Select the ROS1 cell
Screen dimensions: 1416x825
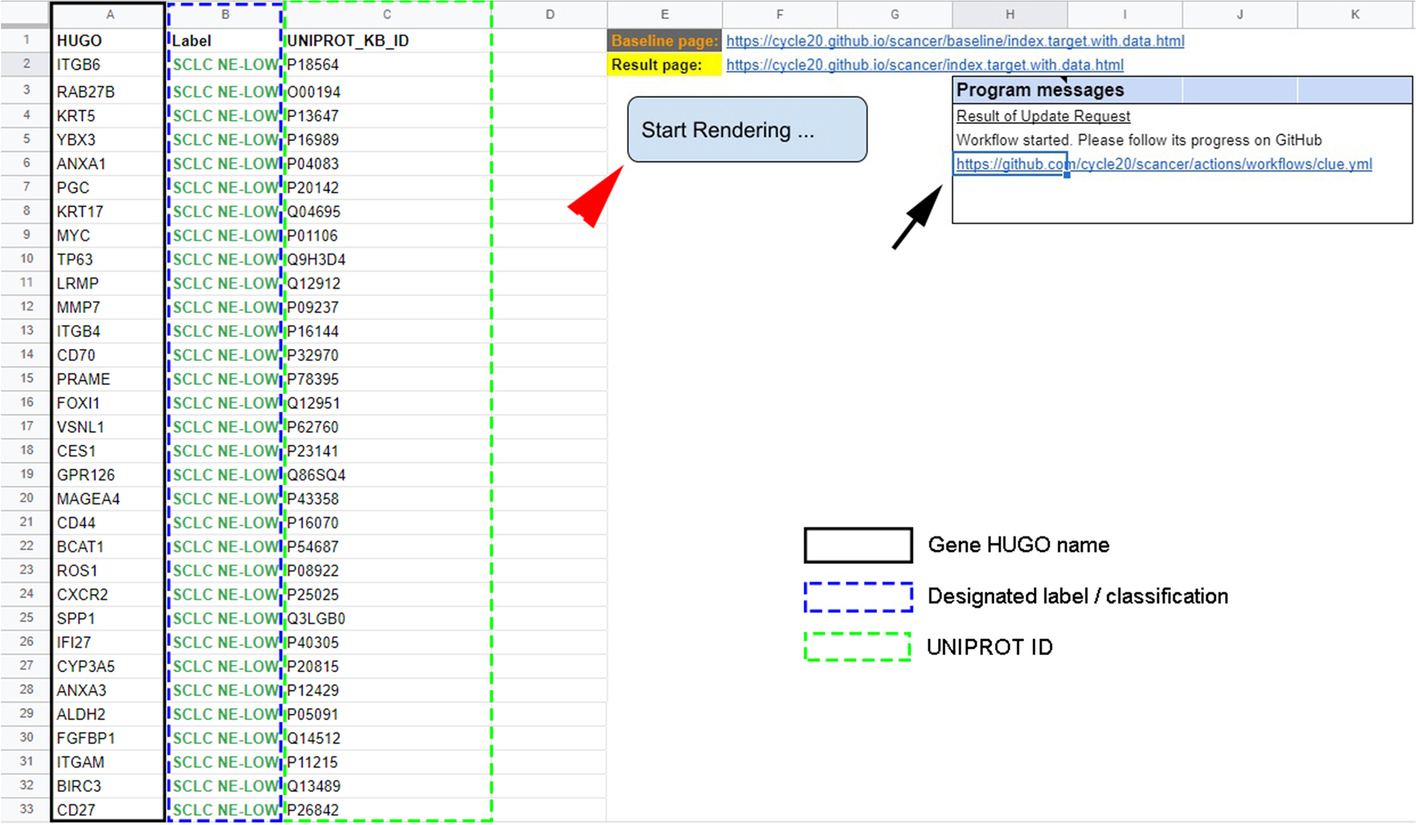point(108,570)
